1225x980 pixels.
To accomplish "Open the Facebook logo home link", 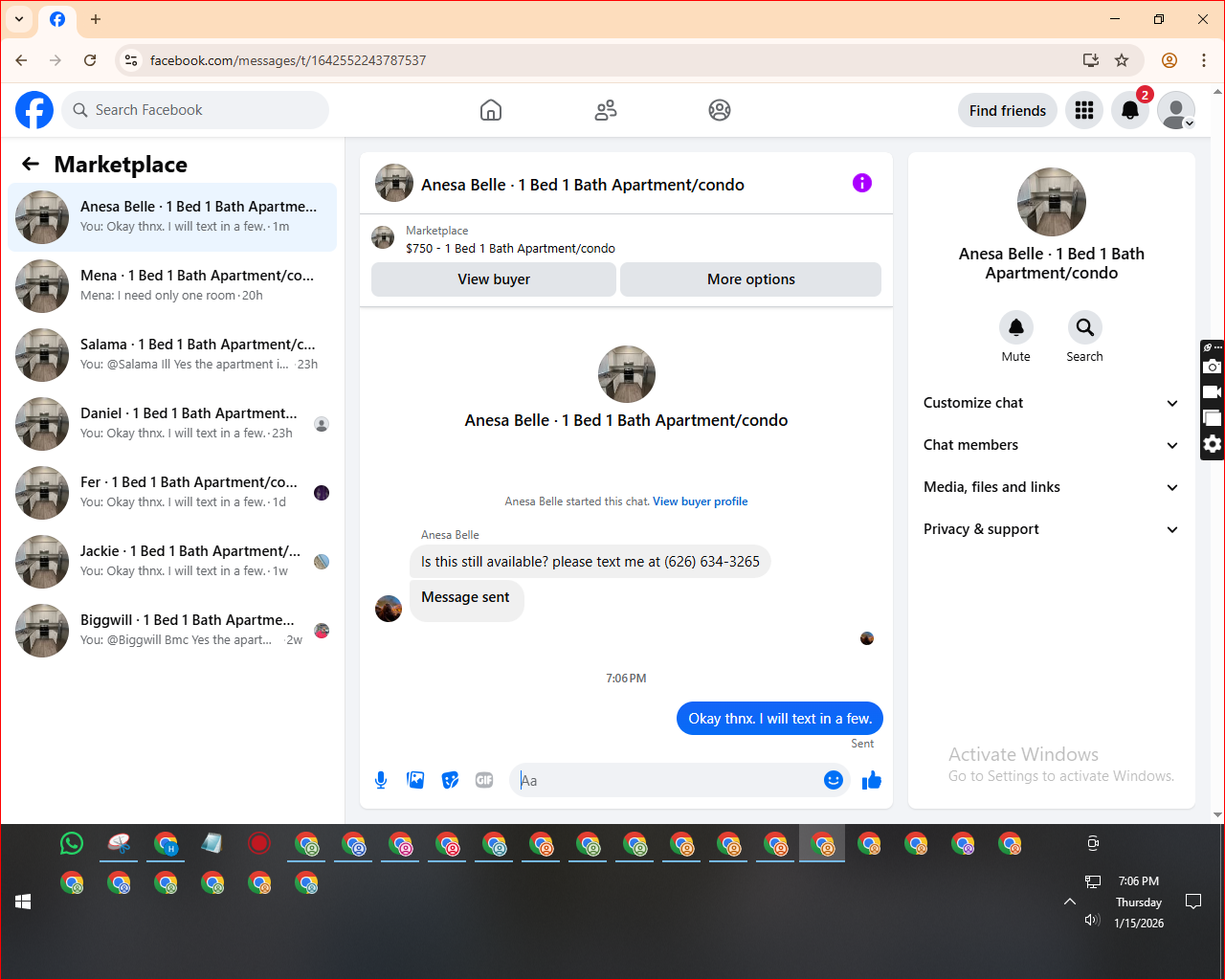I will (34, 110).
